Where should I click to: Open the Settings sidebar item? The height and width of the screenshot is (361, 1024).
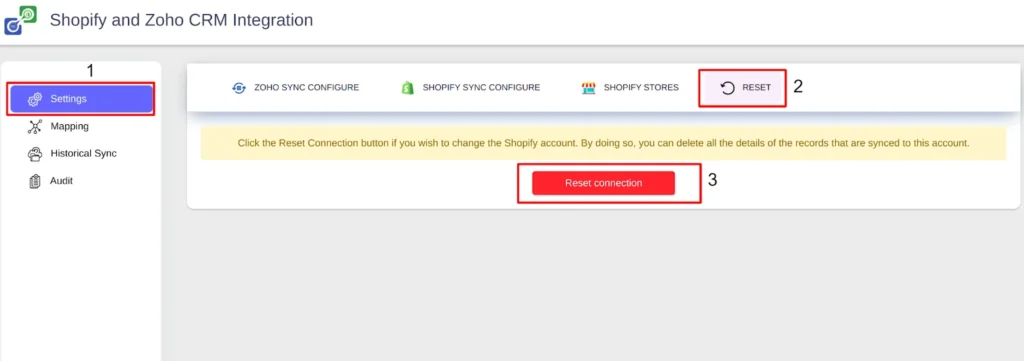click(82, 99)
